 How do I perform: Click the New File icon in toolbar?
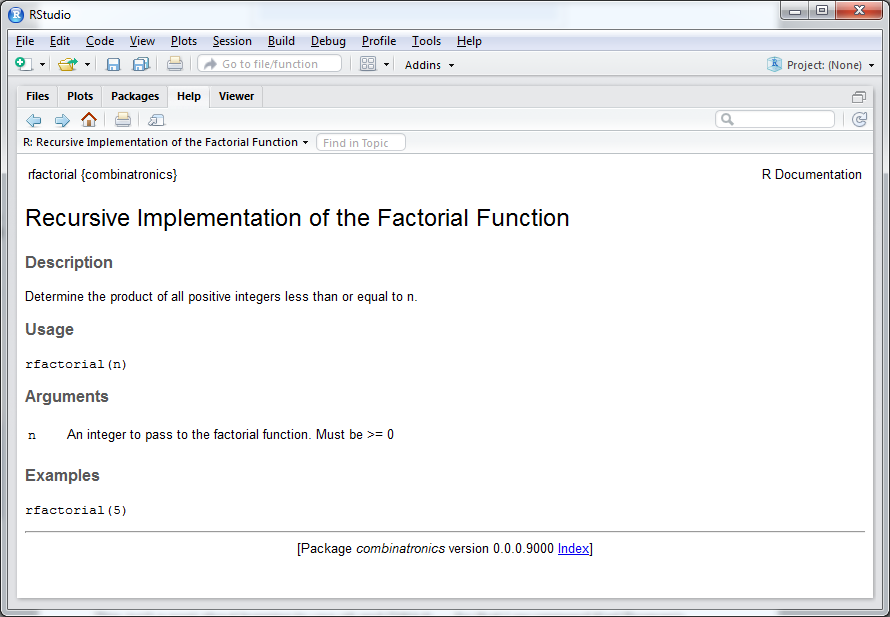[x=24, y=64]
